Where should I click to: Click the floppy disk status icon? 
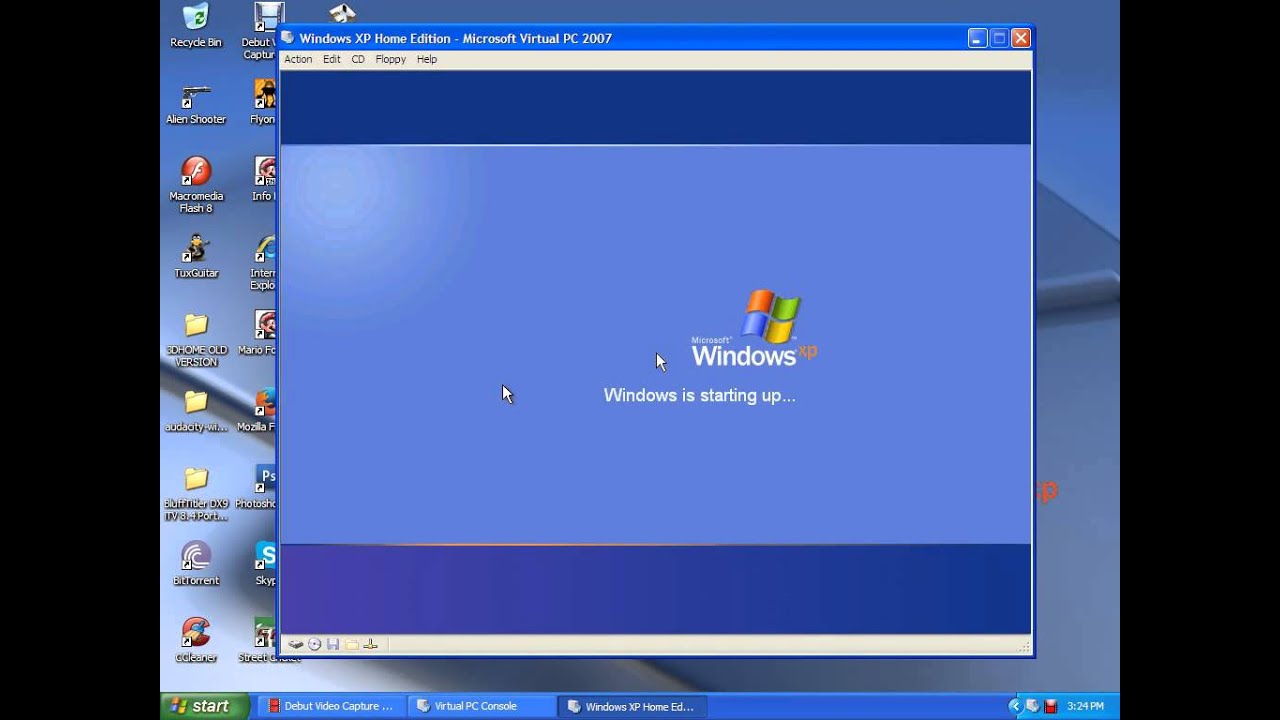[x=333, y=644]
